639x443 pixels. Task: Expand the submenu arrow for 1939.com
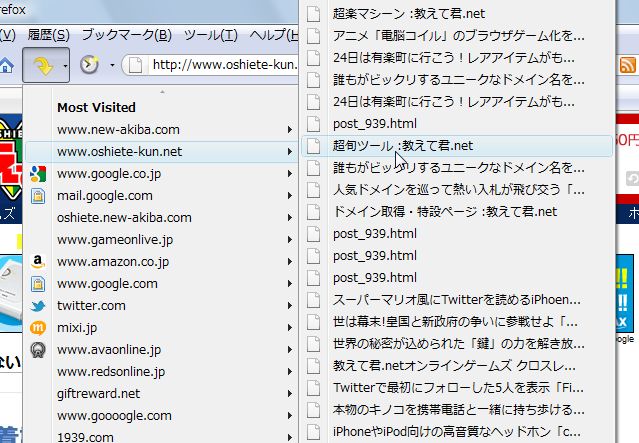pos(289,437)
